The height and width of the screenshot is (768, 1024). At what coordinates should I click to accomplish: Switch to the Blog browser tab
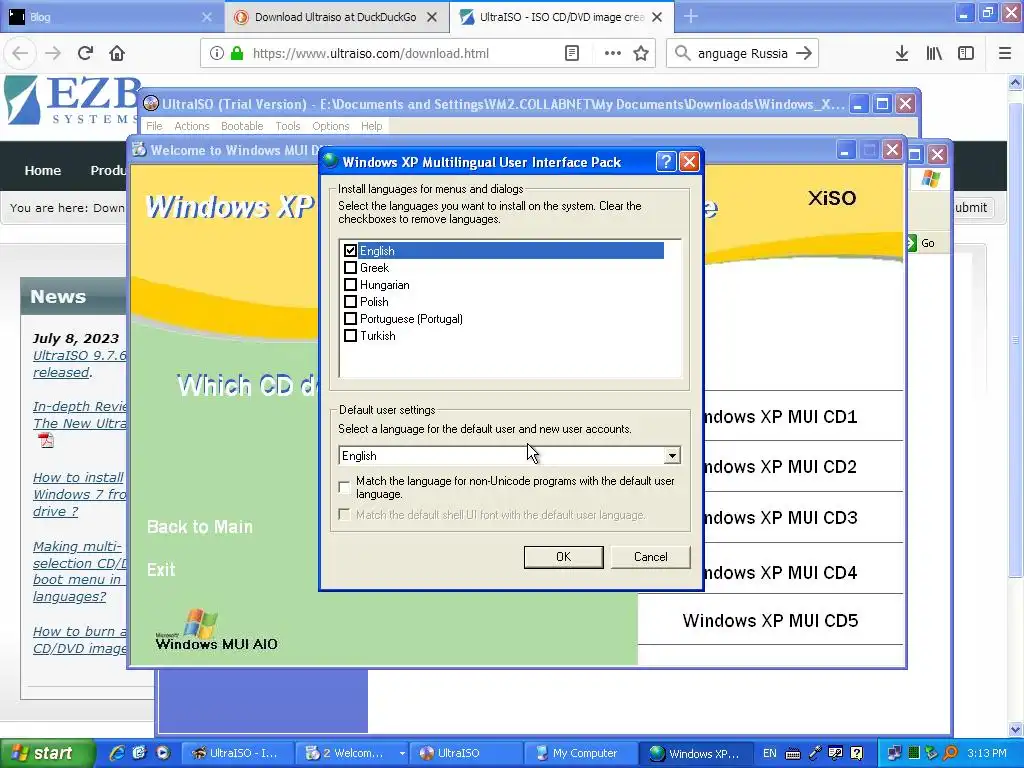(111, 17)
